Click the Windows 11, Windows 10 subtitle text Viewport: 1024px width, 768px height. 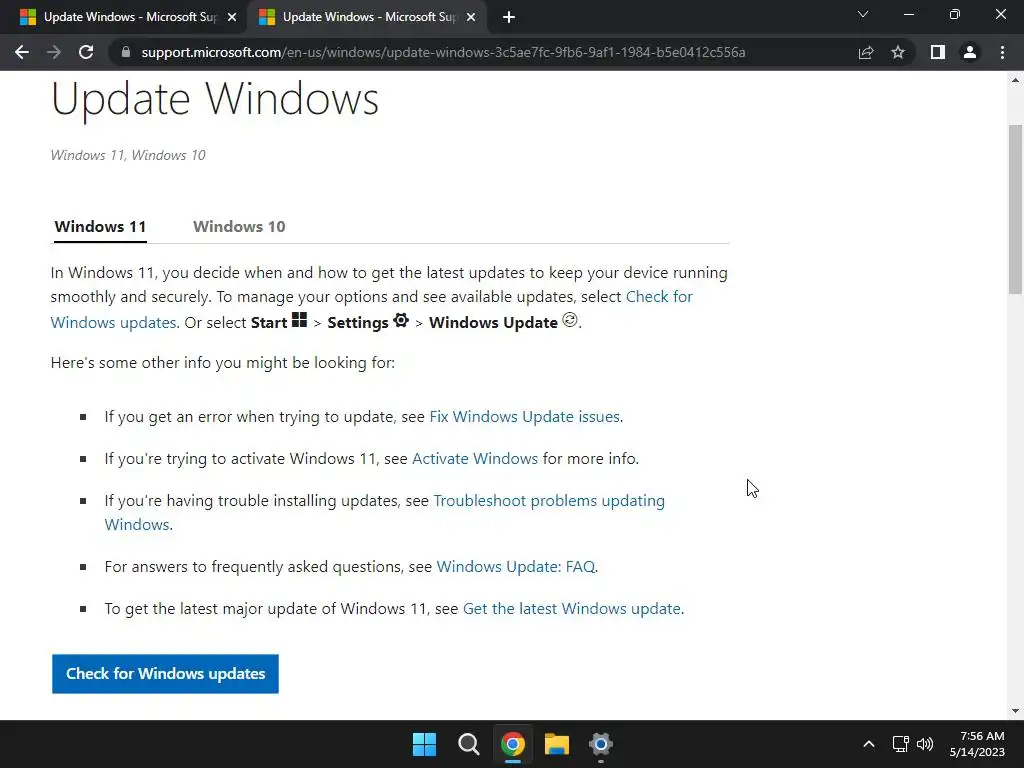128,155
